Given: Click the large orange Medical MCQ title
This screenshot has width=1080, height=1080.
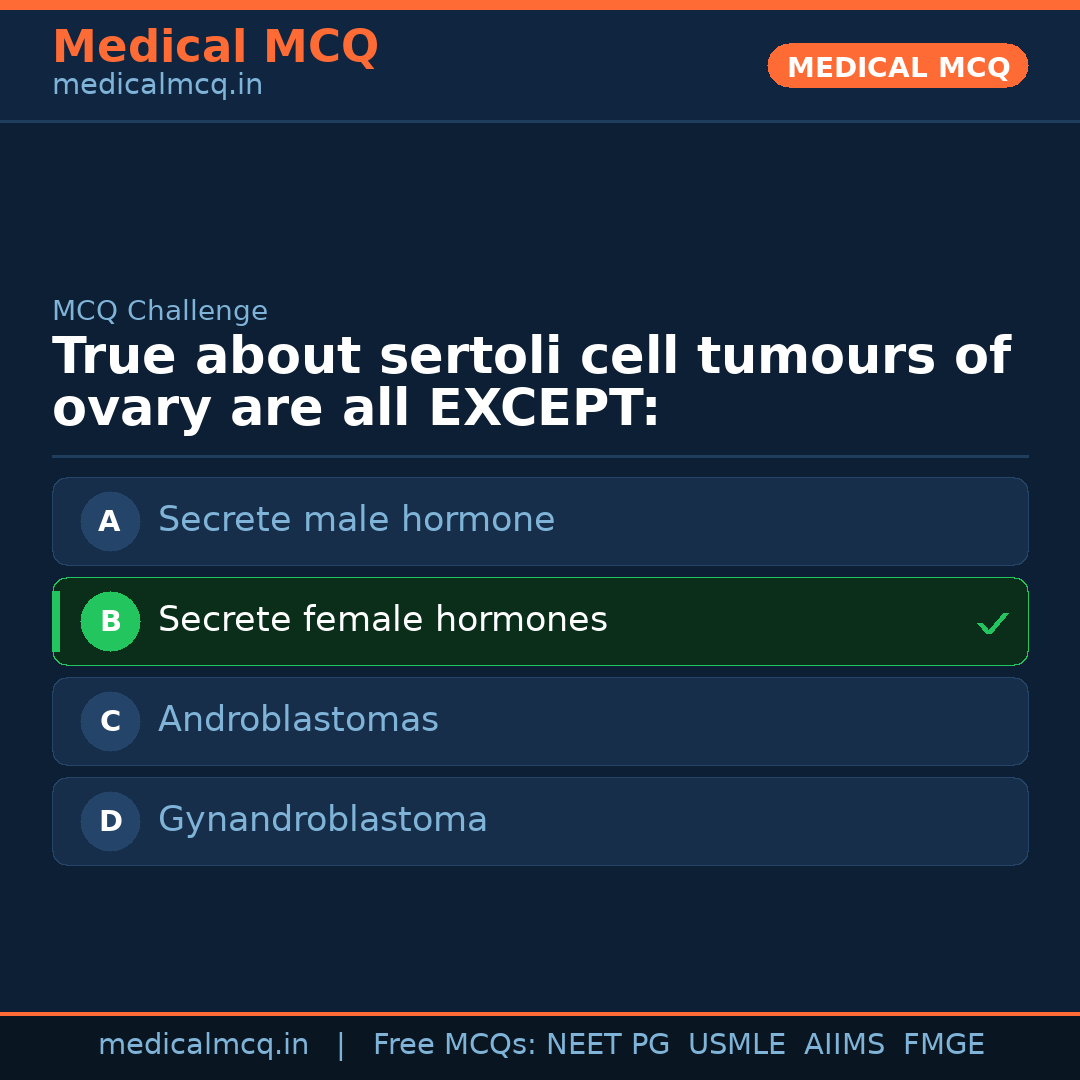Looking at the screenshot, I should (215, 47).
